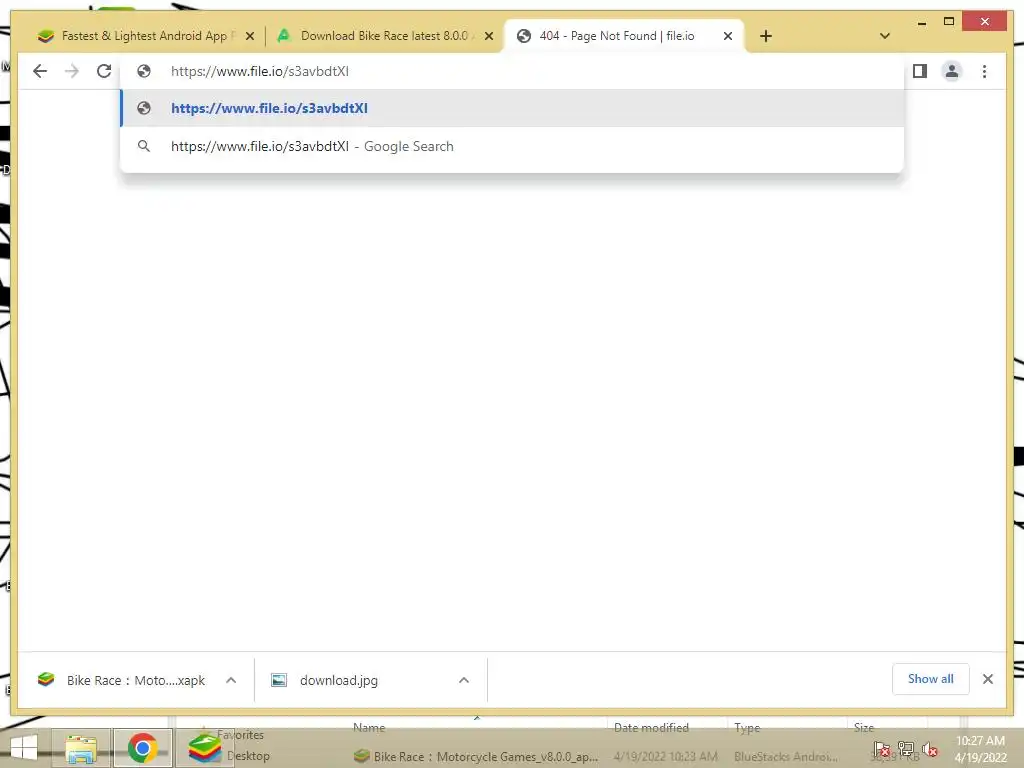1024x768 pixels.
Task: Click the network tray icon
Action: (906, 750)
